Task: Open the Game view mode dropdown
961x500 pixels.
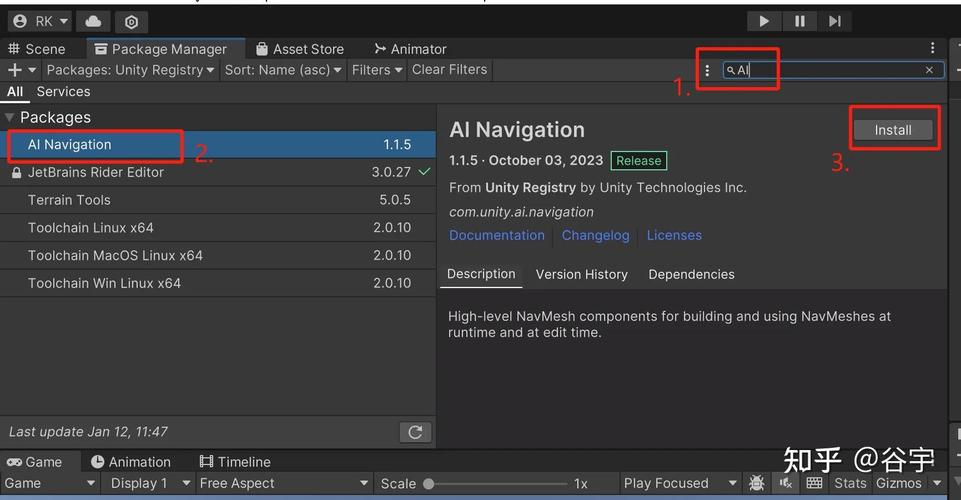Action: pos(50,483)
